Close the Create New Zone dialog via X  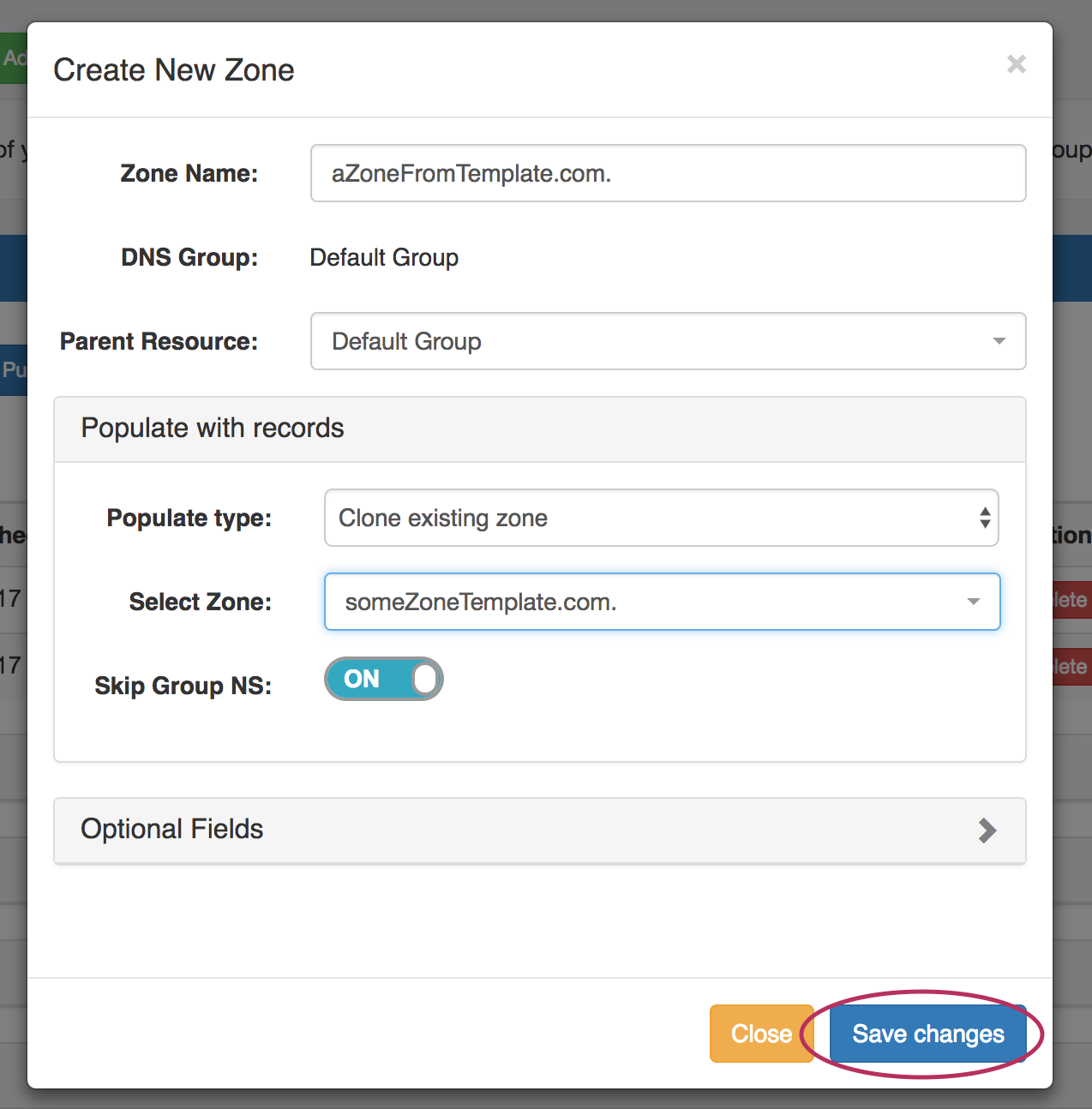1016,64
